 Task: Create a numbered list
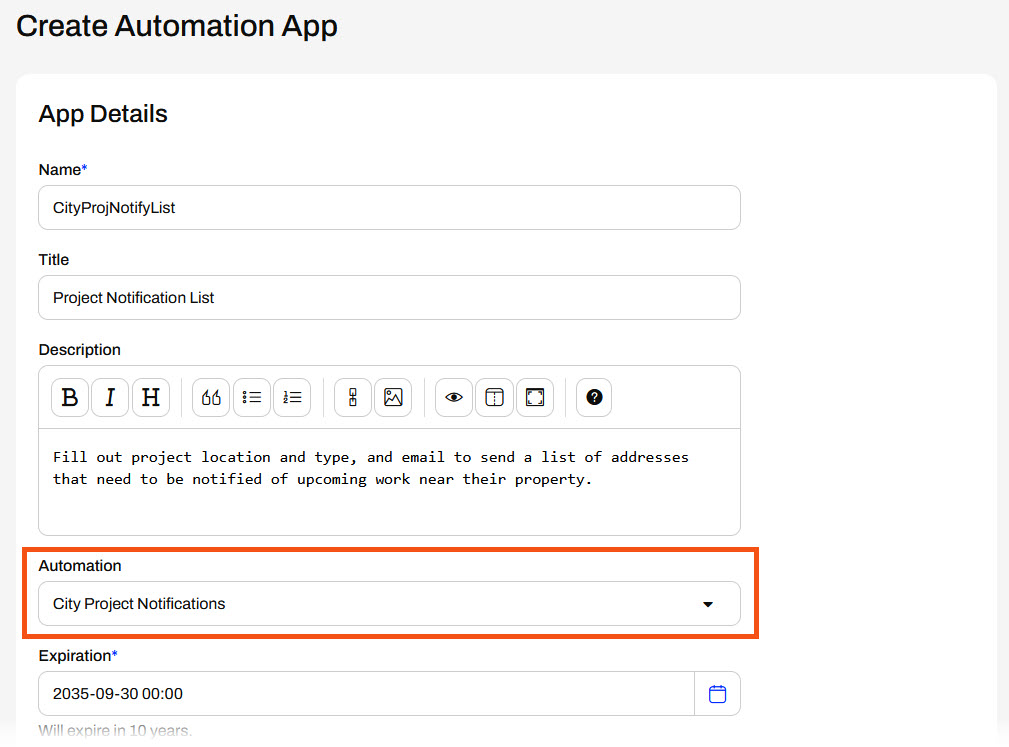coord(292,397)
